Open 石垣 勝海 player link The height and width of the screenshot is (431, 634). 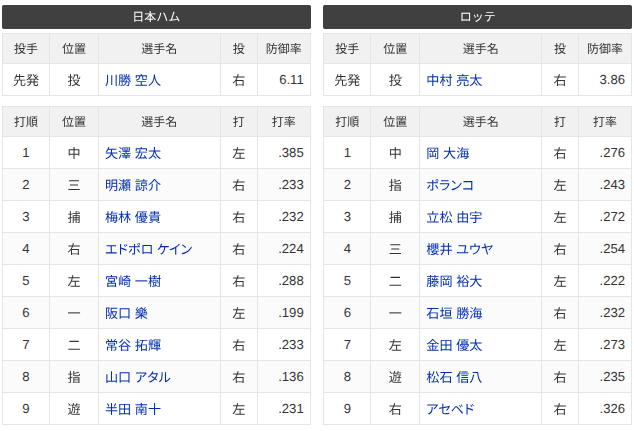454,313
